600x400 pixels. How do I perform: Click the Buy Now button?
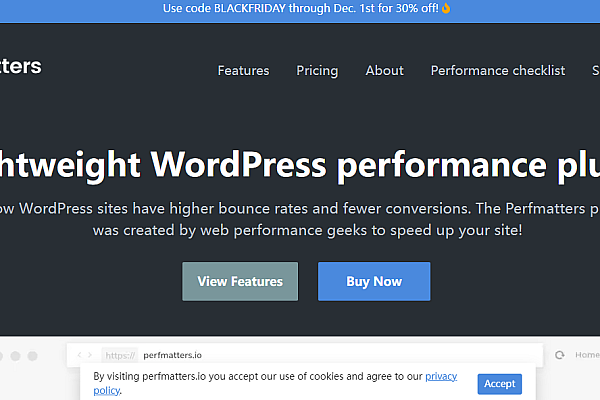click(374, 281)
